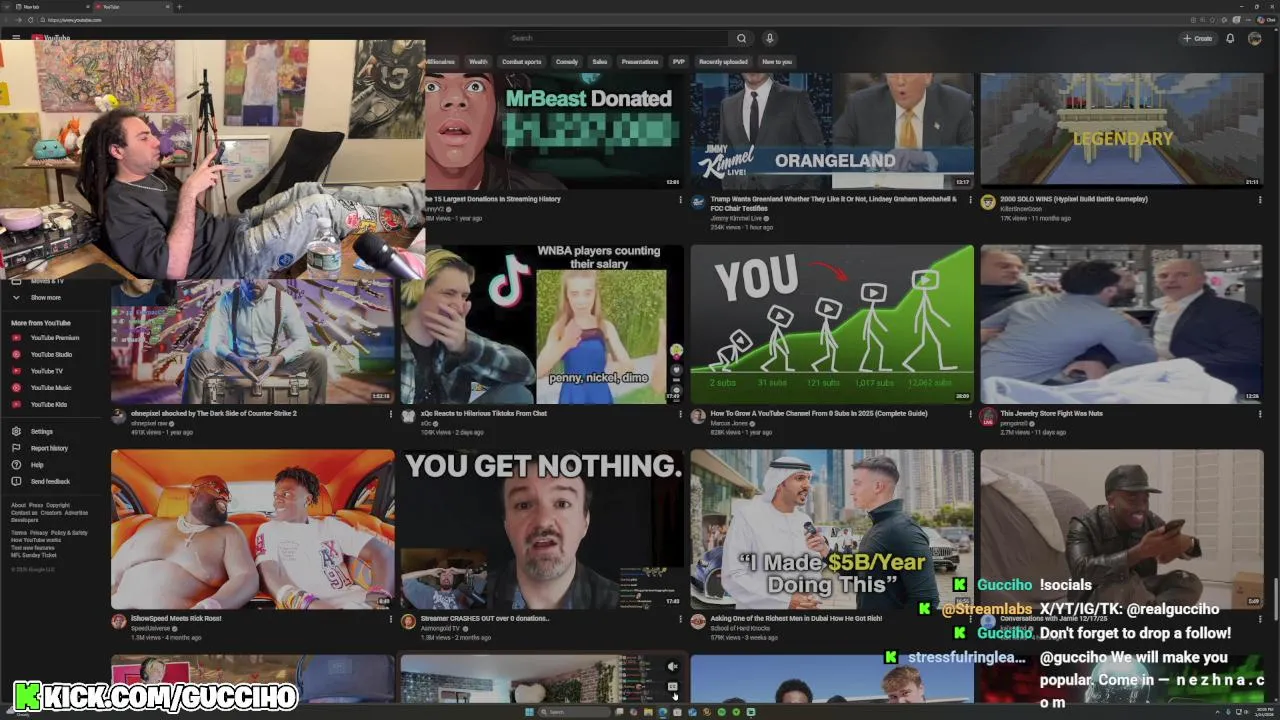Image resolution: width=1280 pixels, height=720 pixels.
Task: Mute the preview playing in bottom row
Action: (672, 666)
